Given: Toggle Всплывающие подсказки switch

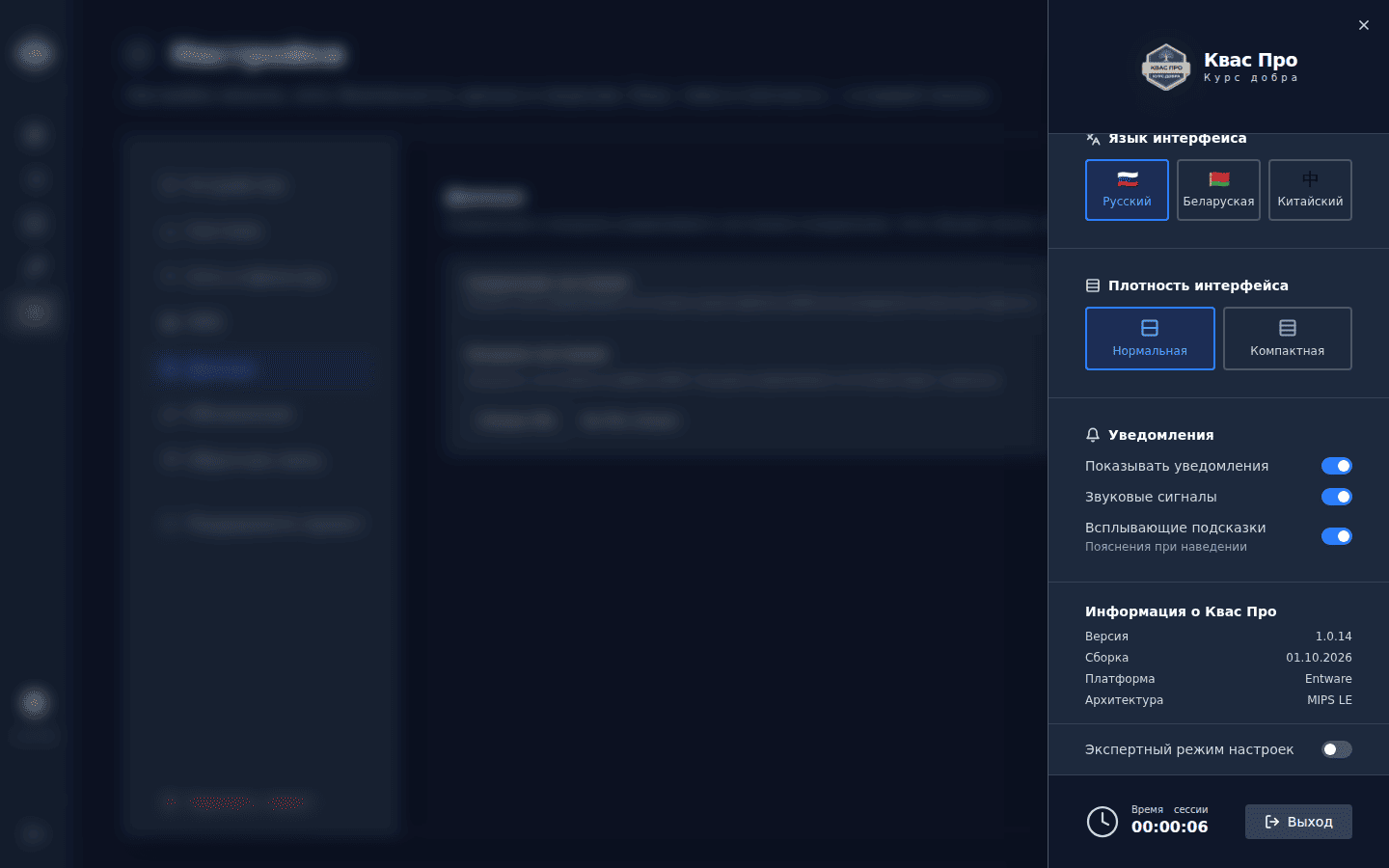Looking at the screenshot, I should pos(1337,536).
